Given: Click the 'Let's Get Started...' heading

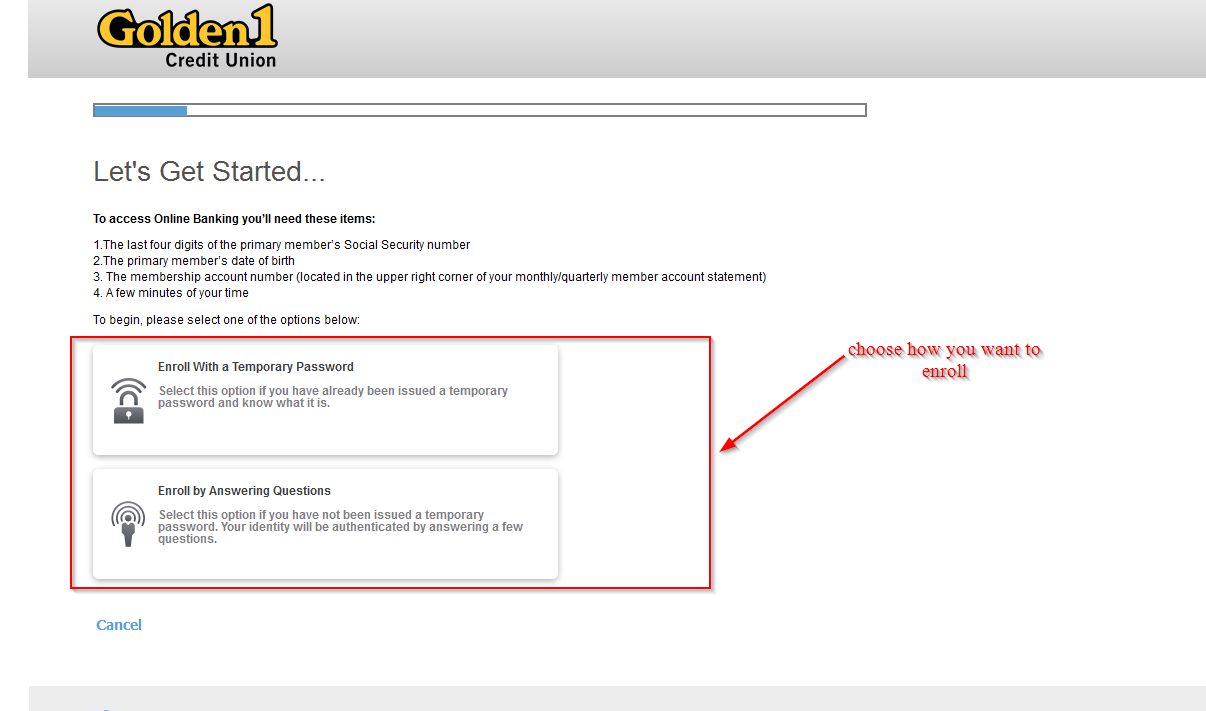Looking at the screenshot, I should [x=209, y=172].
